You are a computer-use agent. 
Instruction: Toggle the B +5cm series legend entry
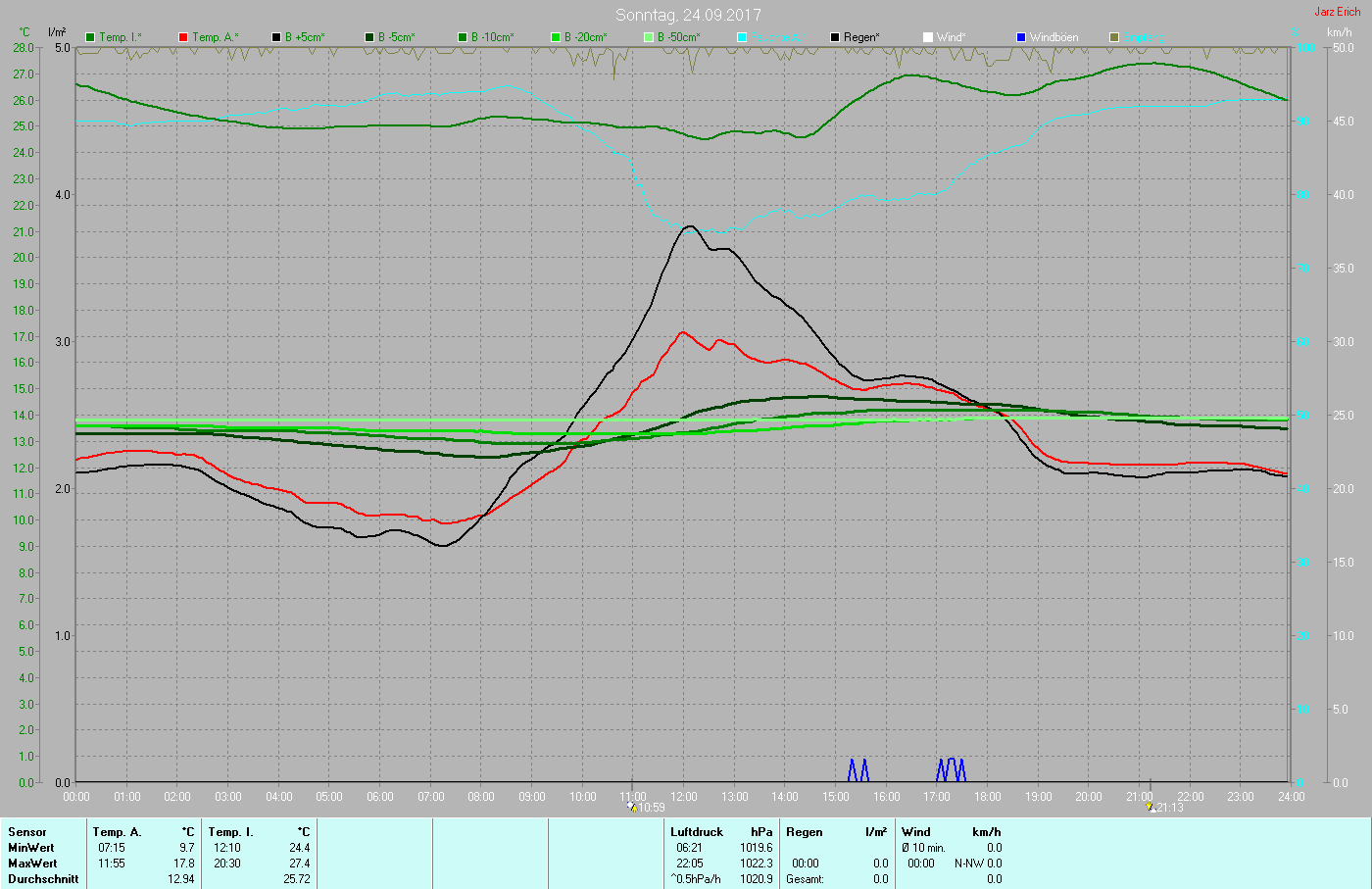[x=298, y=37]
